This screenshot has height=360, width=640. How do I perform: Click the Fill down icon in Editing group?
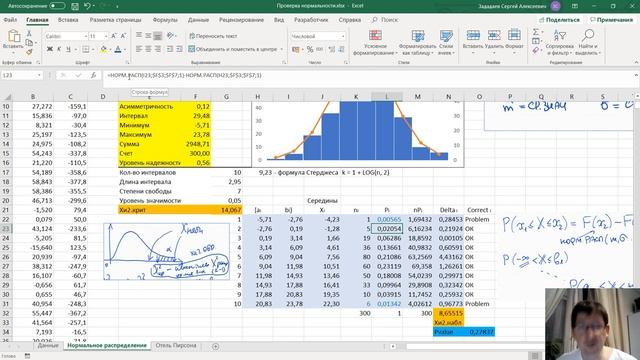click(536, 41)
